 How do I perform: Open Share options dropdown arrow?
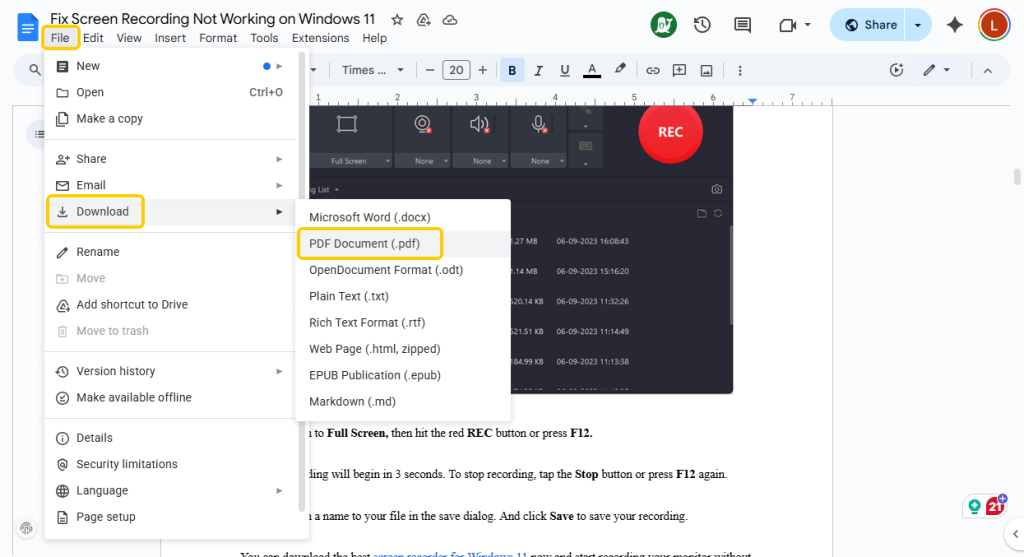(x=918, y=25)
